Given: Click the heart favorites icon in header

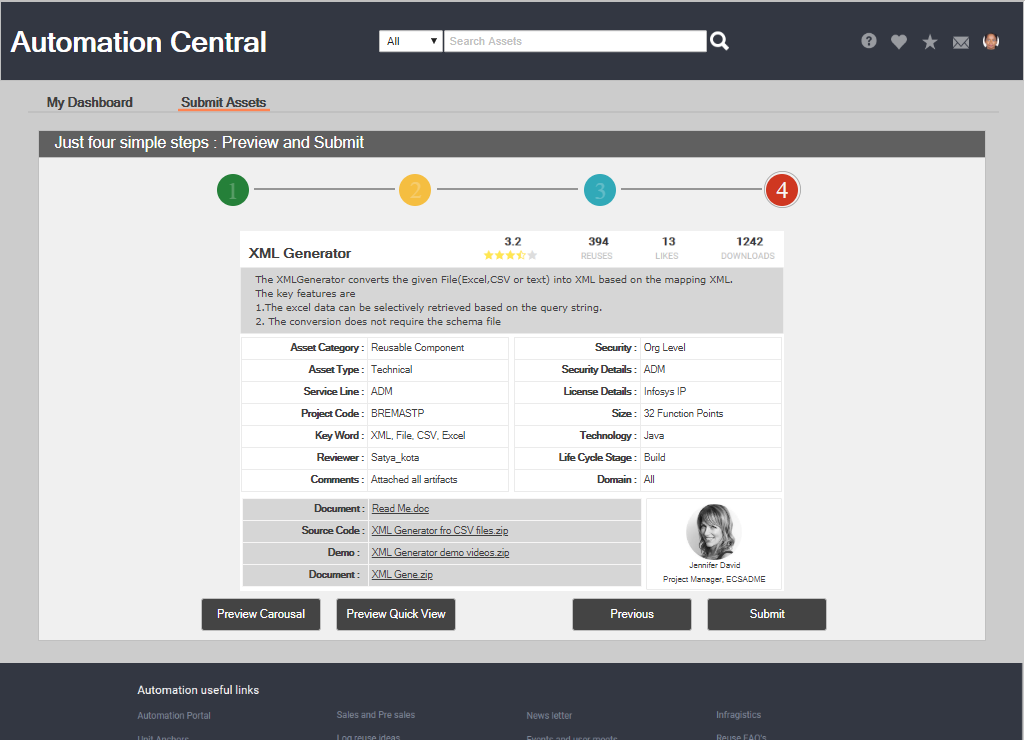Looking at the screenshot, I should click(x=899, y=42).
